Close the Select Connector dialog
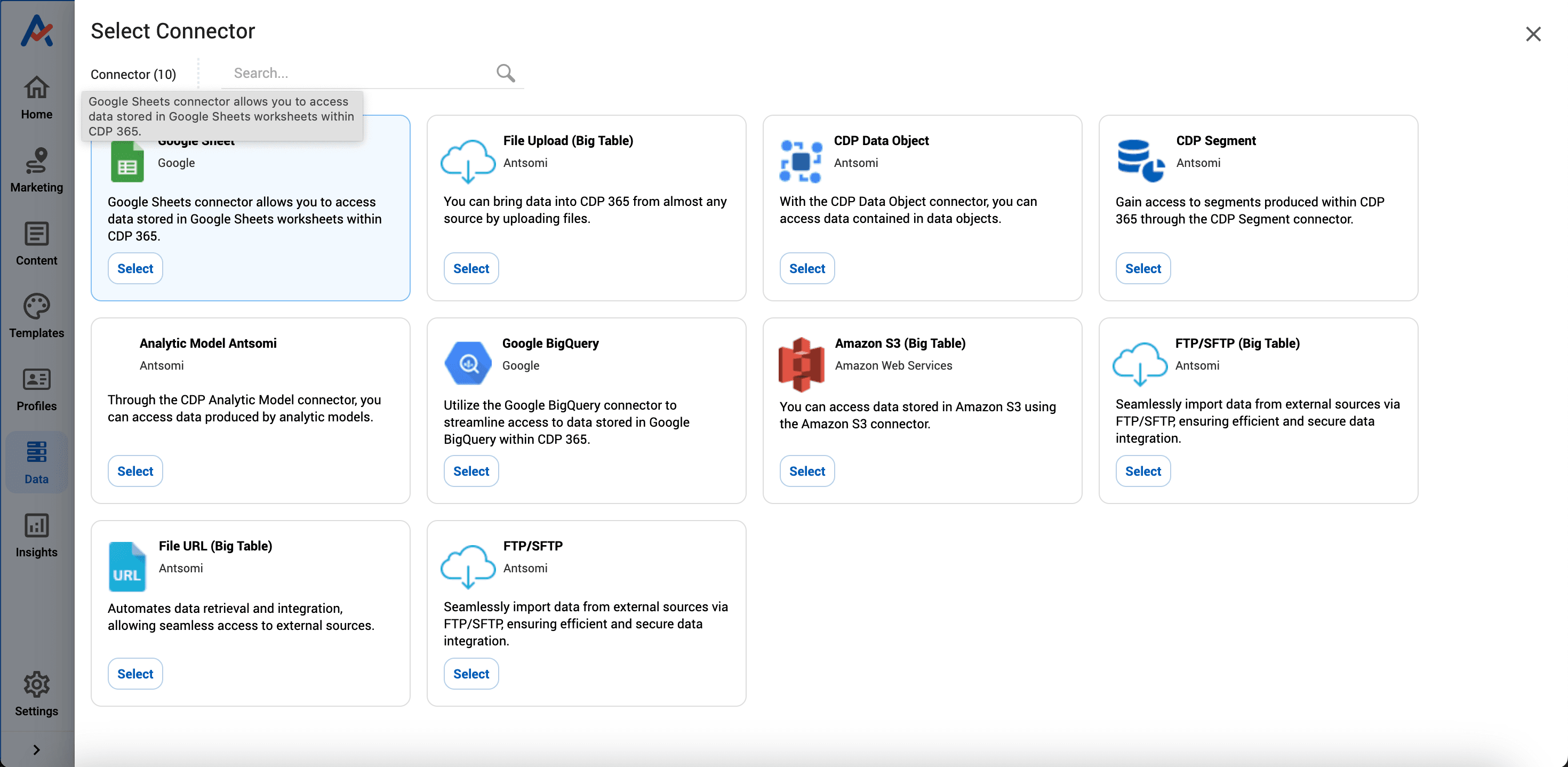This screenshot has height=767, width=1568. [1533, 34]
